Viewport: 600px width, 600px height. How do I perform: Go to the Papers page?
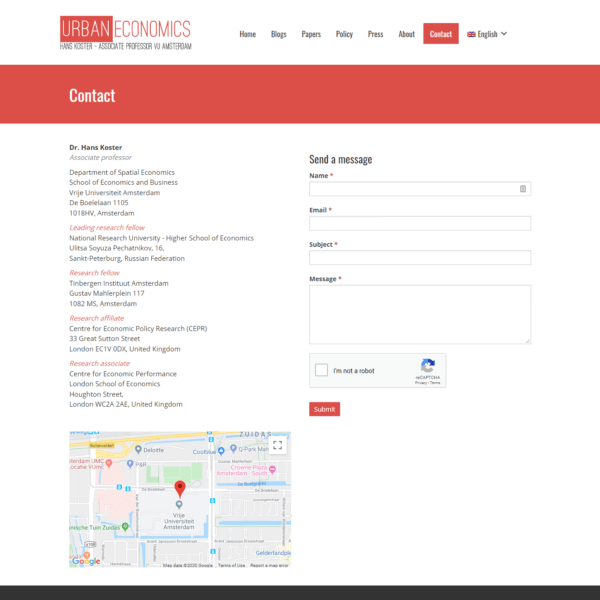(311, 34)
